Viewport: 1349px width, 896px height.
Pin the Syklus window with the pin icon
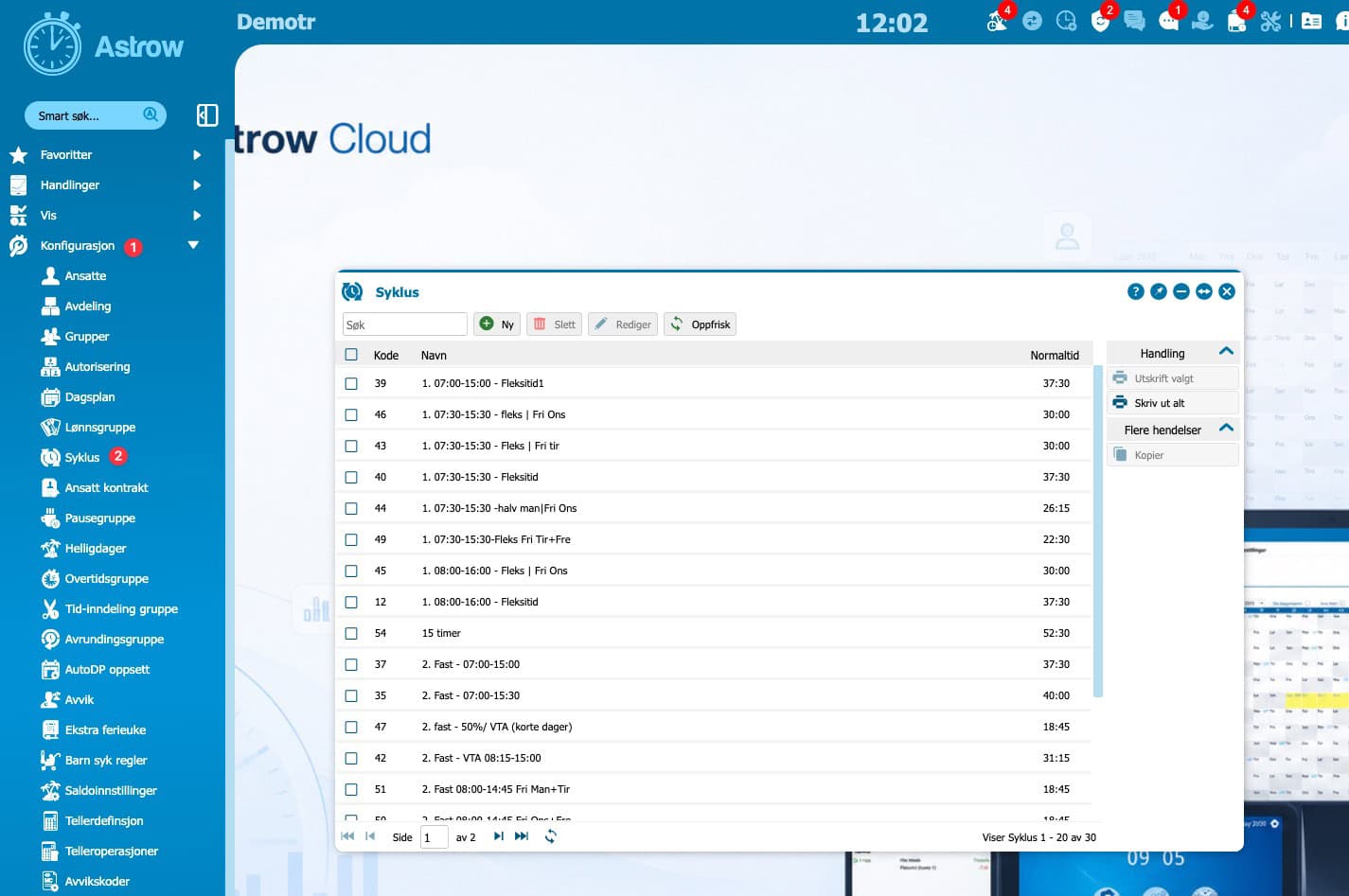pyautogui.click(x=1159, y=291)
